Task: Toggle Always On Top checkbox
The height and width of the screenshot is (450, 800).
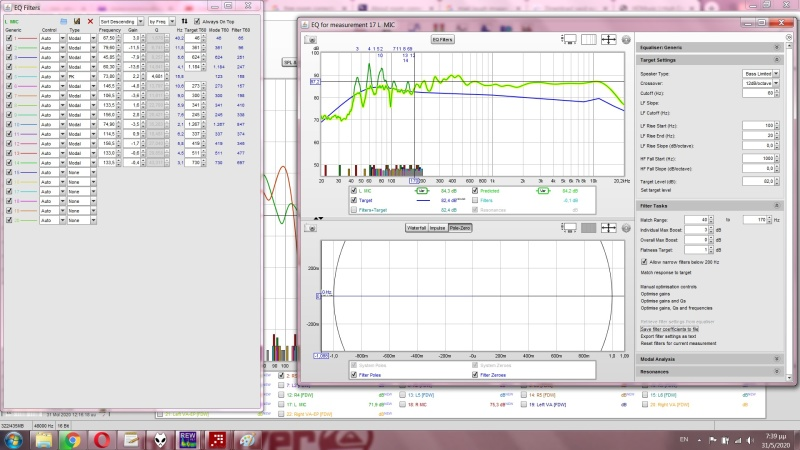Action: click(197, 21)
